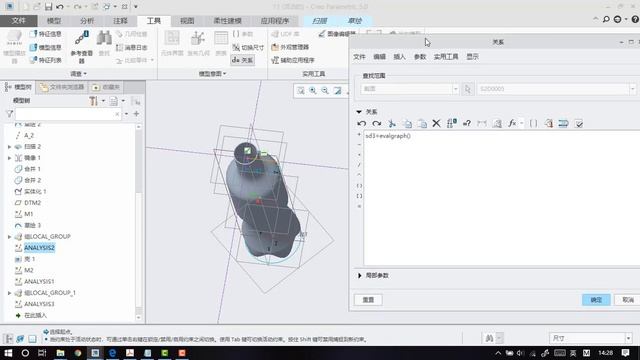The height and width of the screenshot is (360, 640).
Task: Click undo icon in Relations dialog toolbar
Action: pyautogui.click(x=361, y=123)
